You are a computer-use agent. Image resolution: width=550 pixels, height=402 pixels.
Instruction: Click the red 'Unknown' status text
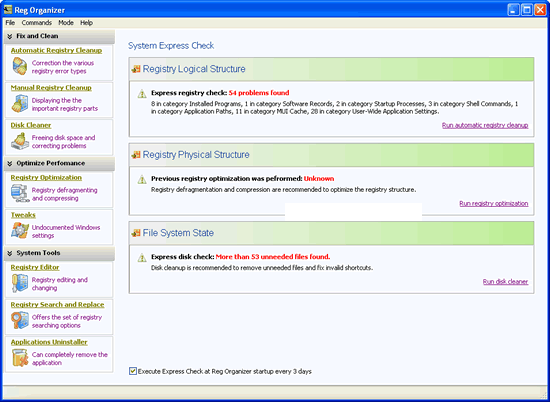click(319, 179)
